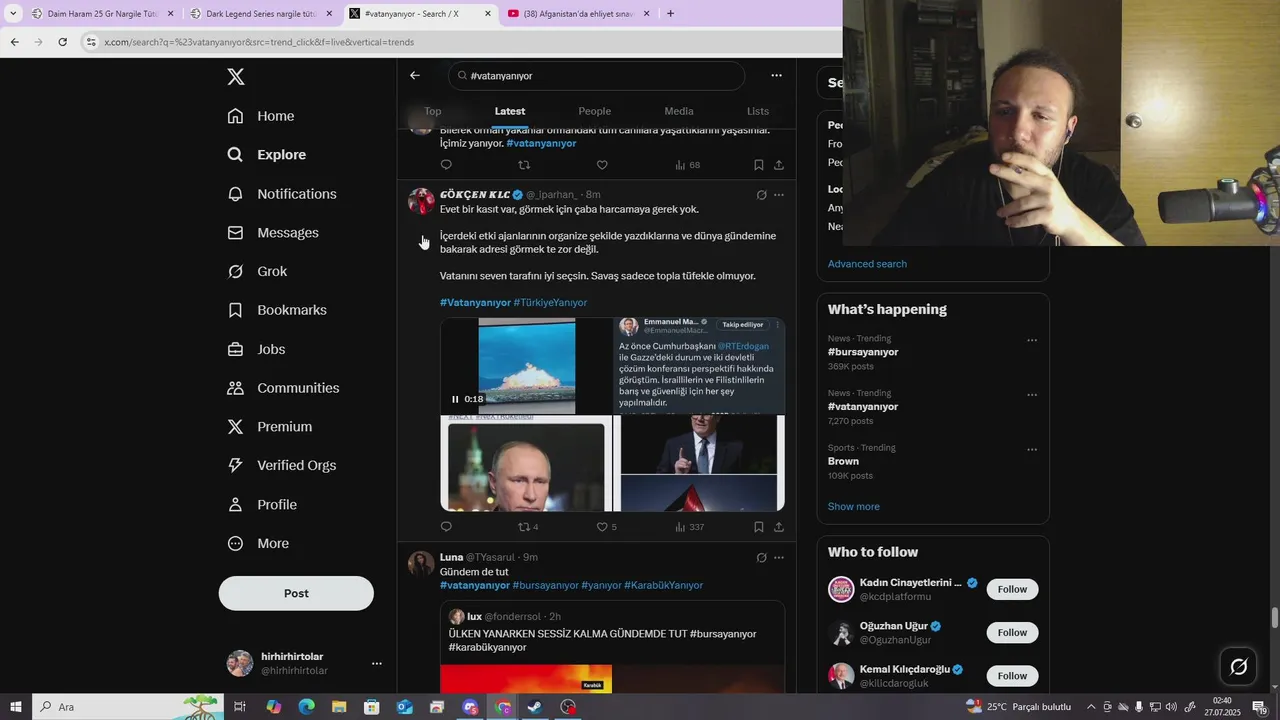Open more options on GÖKÇEN KLC post
Image resolution: width=1280 pixels, height=720 pixels.
coord(779,195)
